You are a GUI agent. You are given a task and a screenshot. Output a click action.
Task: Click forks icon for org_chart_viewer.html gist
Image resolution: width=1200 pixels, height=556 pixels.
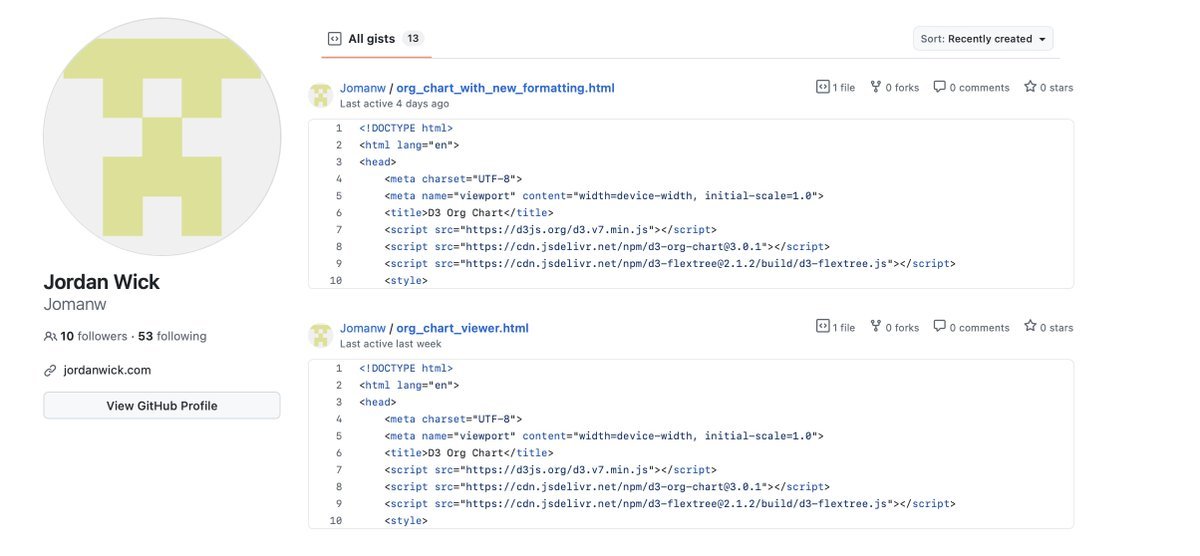tap(876, 326)
